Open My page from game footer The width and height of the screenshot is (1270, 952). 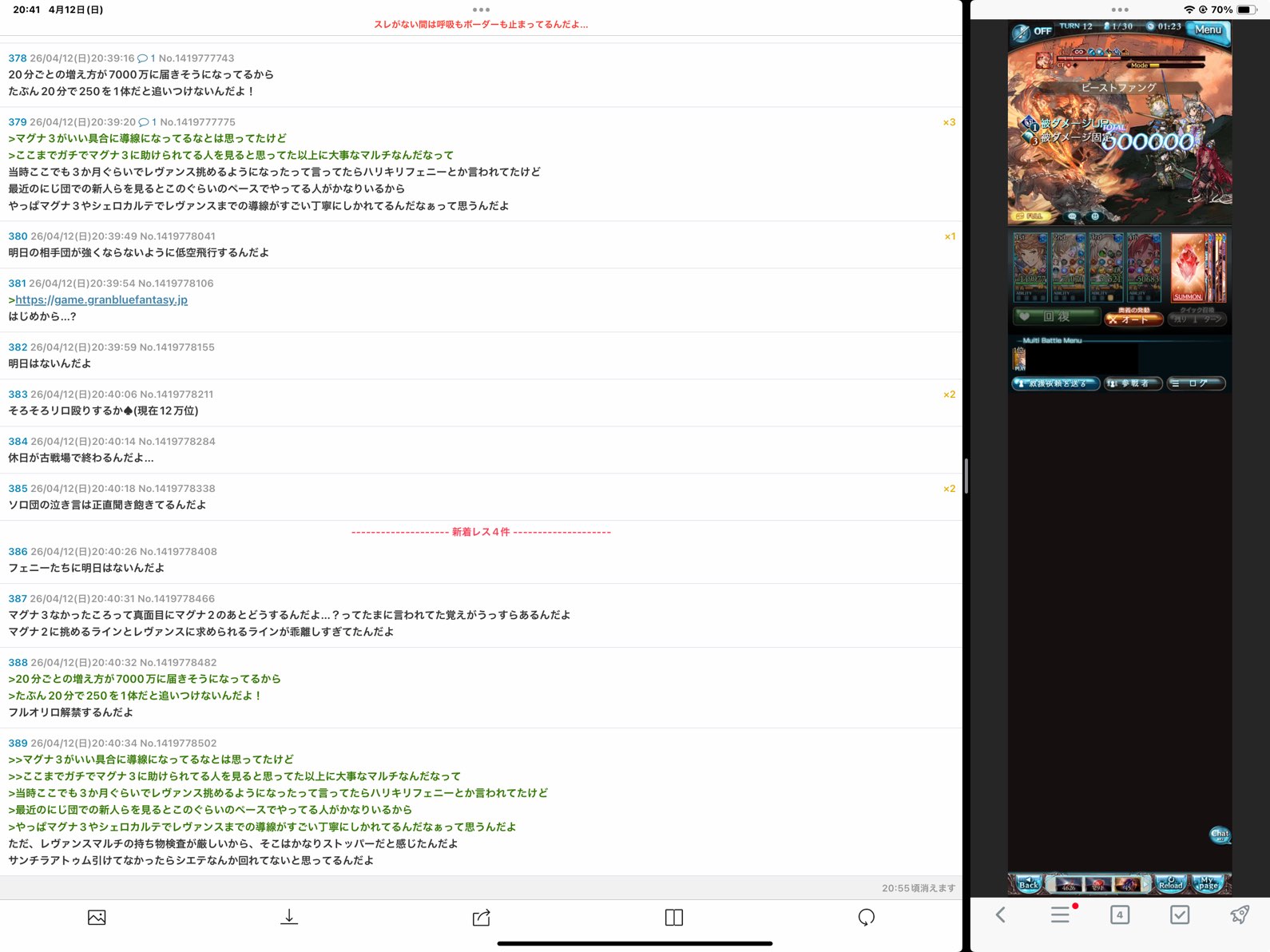point(1207,884)
